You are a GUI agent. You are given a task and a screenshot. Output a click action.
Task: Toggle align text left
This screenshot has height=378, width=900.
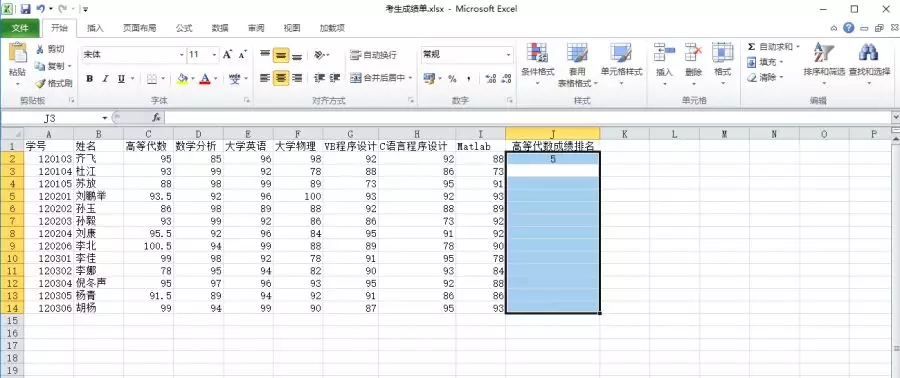point(265,78)
